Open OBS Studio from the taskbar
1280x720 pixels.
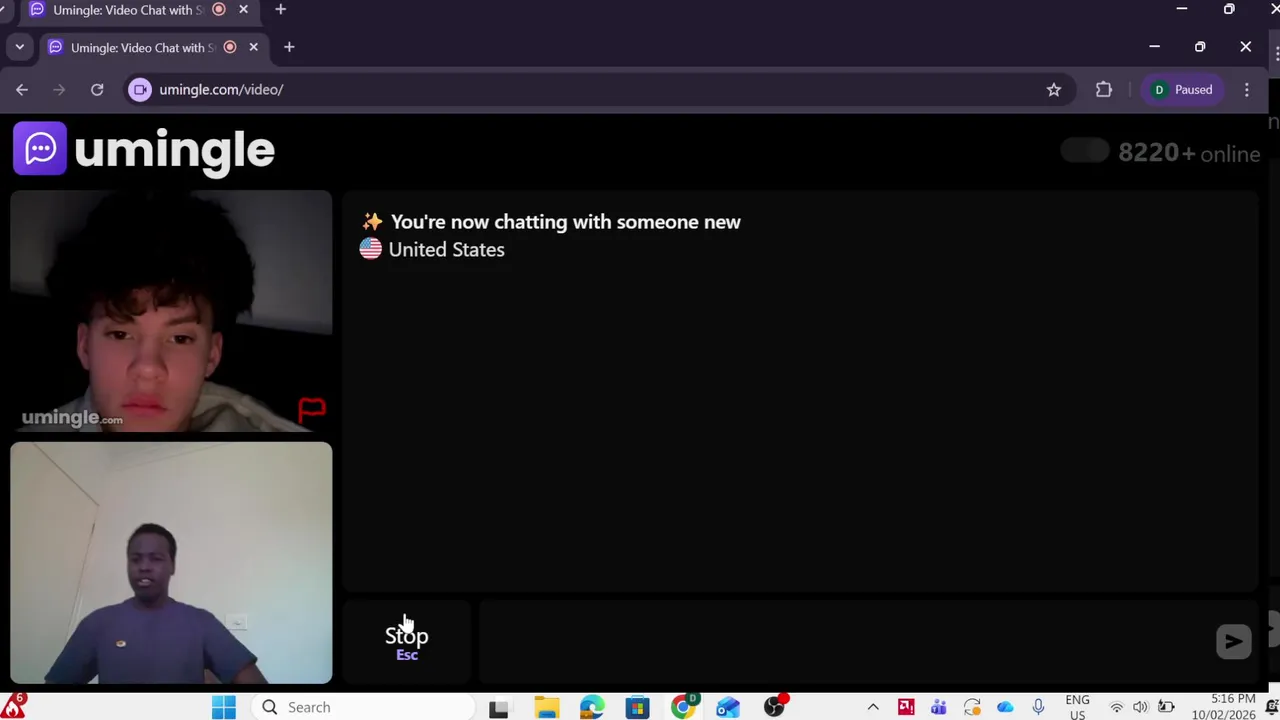pyautogui.click(x=774, y=708)
